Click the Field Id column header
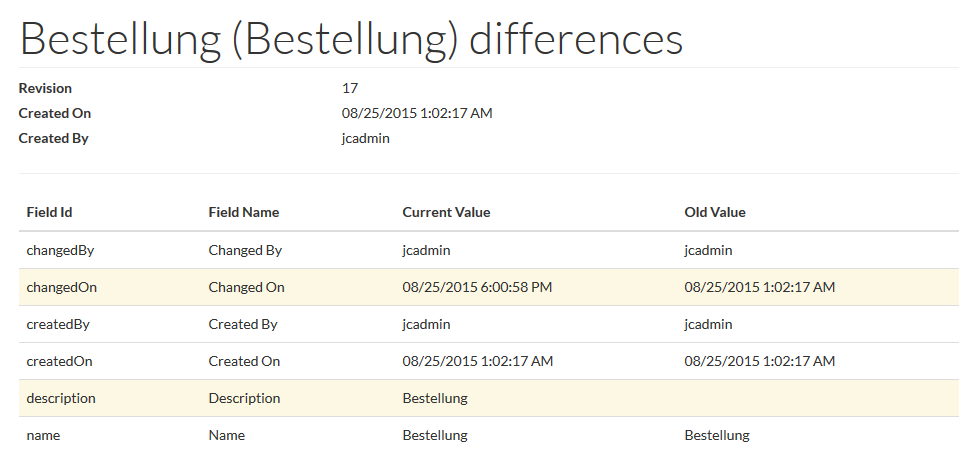The height and width of the screenshot is (467, 968). pyautogui.click(x=47, y=212)
